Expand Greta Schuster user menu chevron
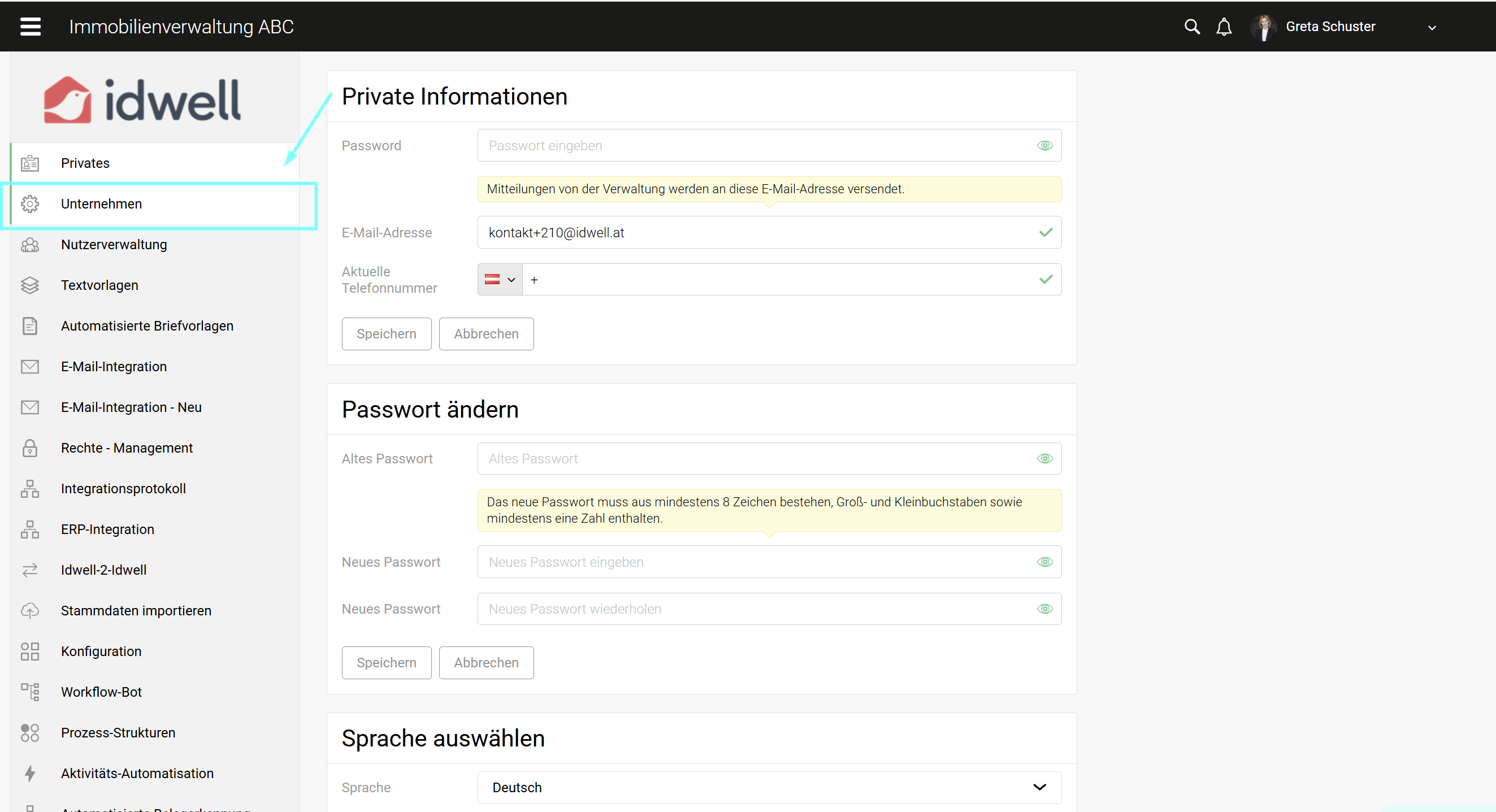Image resolution: width=1496 pixels, height=812 pixels. tap(1432, 28)
